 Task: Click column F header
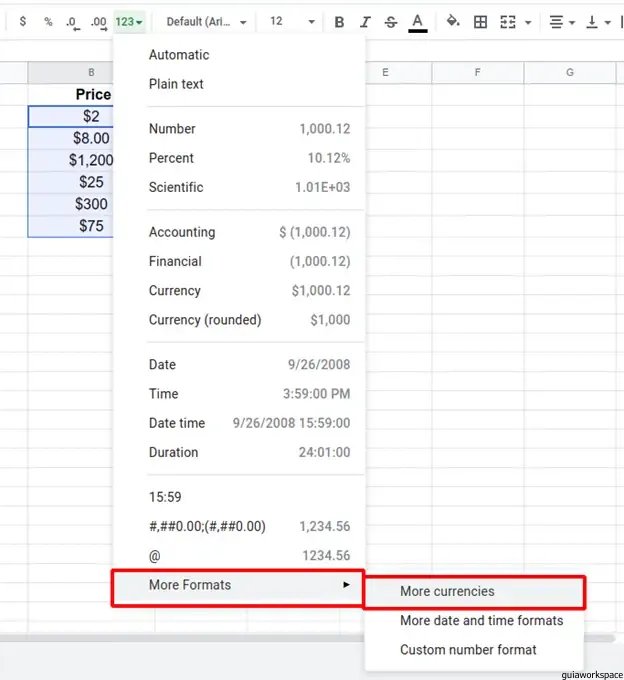click(477, 72)
